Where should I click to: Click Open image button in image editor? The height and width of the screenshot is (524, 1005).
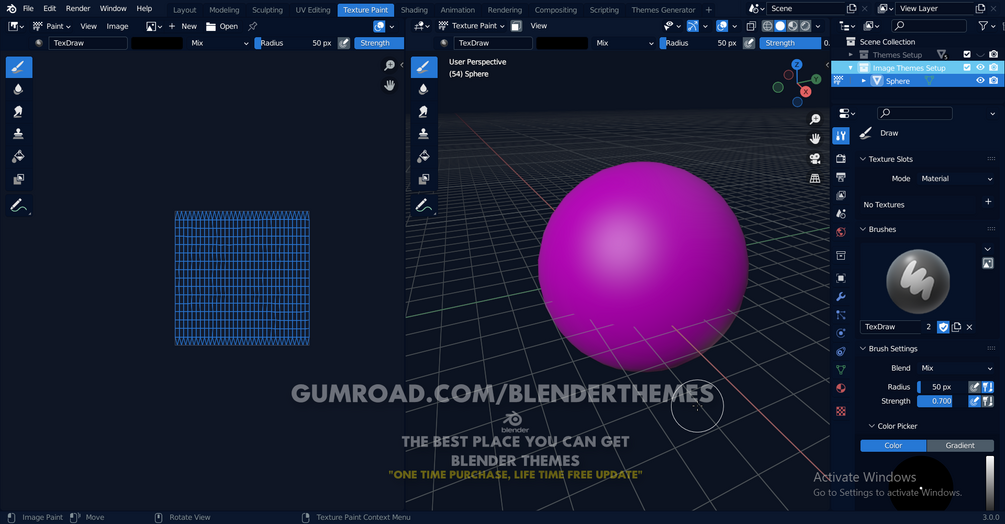(222, 26)
